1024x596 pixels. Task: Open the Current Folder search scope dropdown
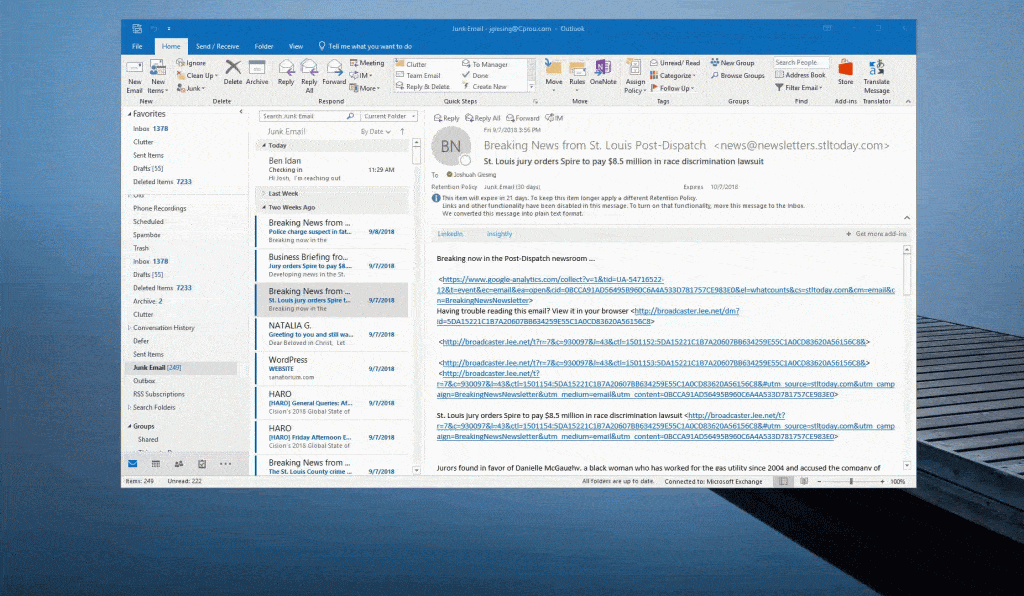(389, 116)
